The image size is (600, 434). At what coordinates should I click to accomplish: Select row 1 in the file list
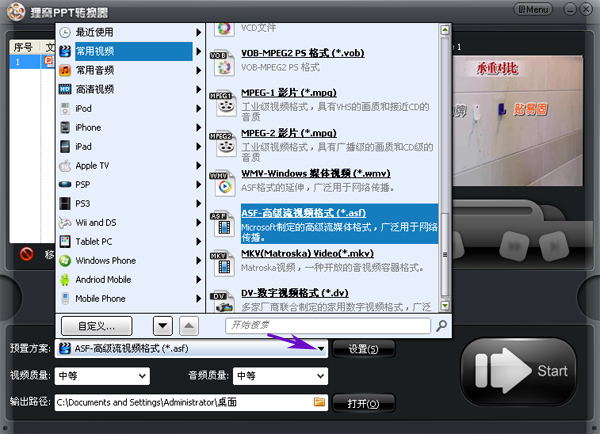click(x=32, y=62)
